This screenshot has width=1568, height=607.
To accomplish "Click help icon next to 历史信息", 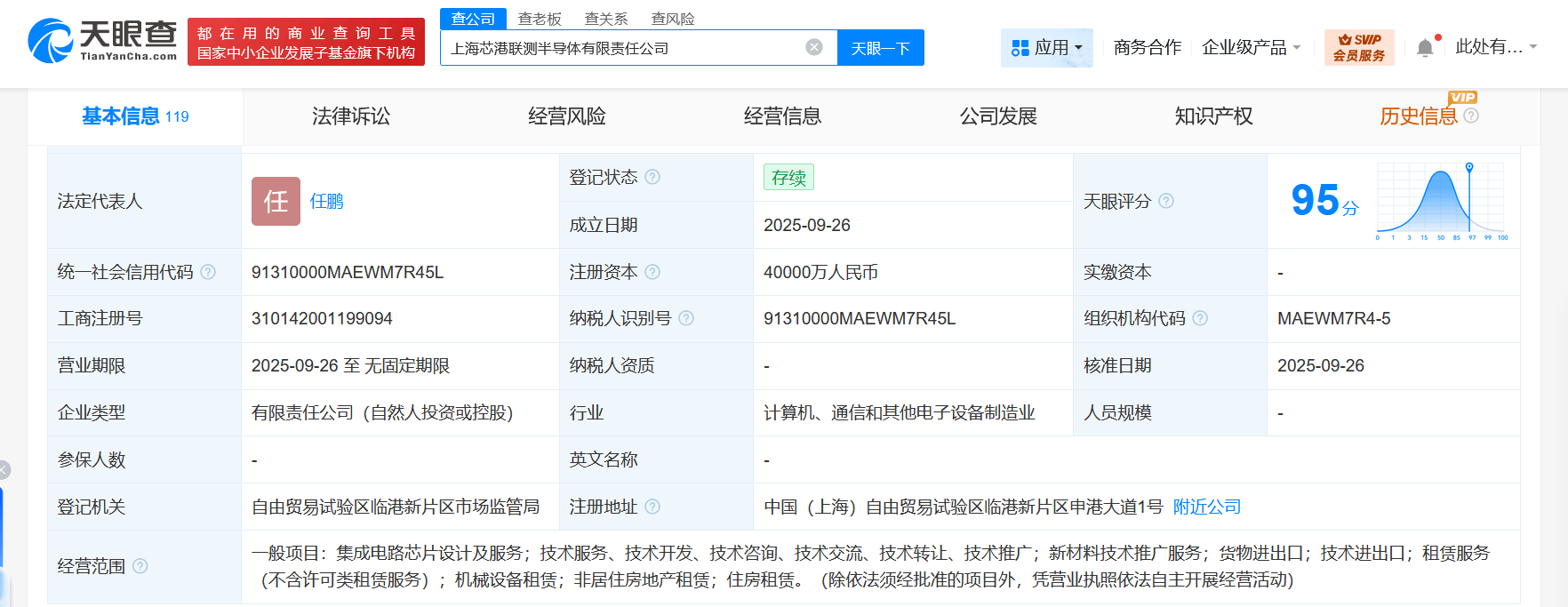I will coord(1471,116).
